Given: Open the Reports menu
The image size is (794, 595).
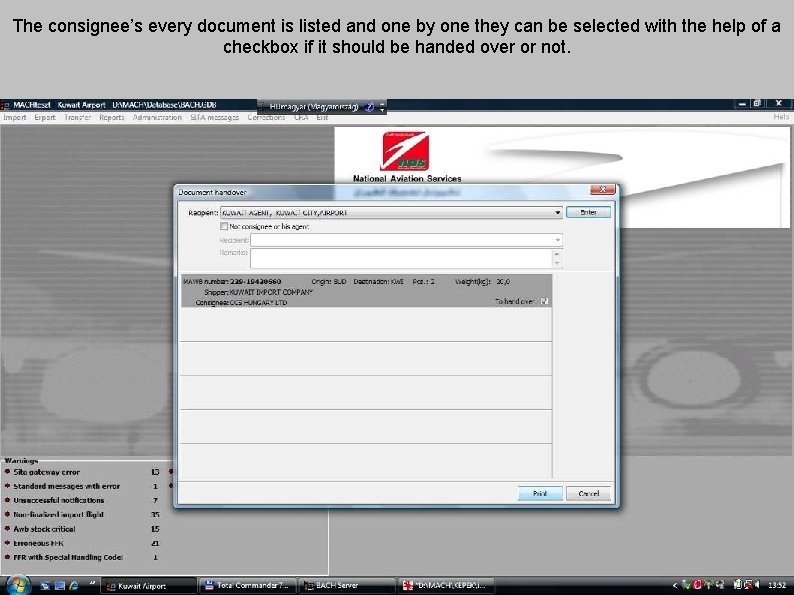Looking at the screenshot, I should (112, 117).
